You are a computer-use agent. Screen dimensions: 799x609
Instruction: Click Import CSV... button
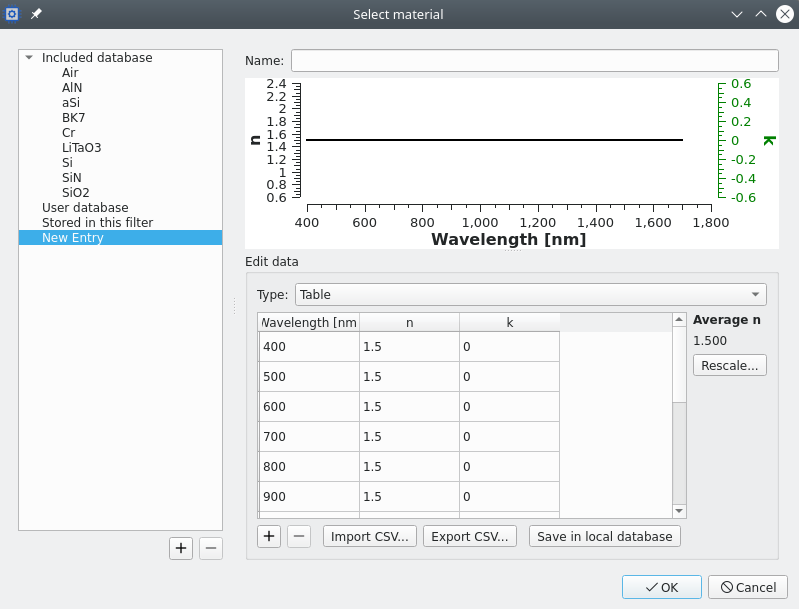[x=369, y=536]
